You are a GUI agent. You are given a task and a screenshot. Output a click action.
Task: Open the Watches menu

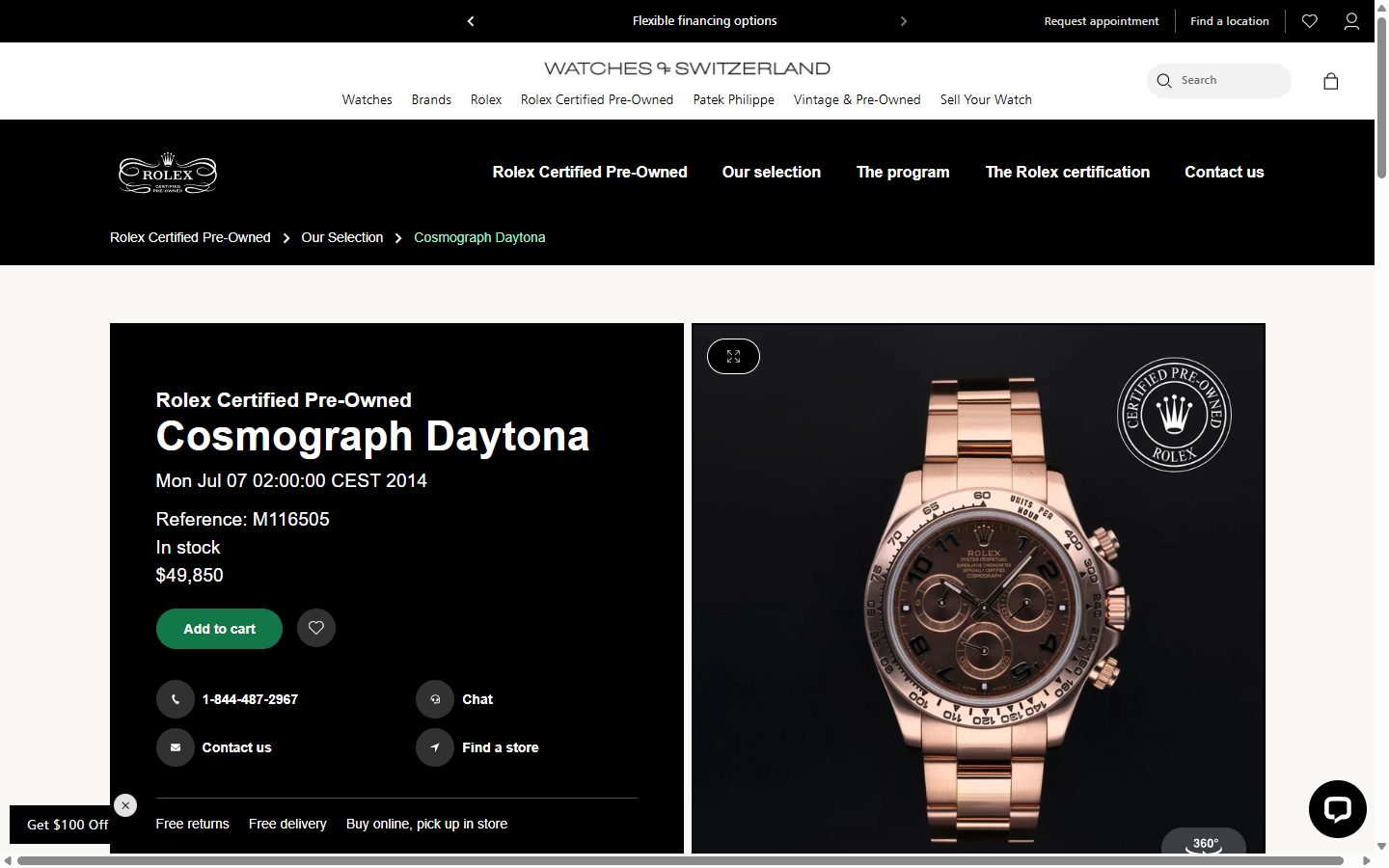pos(368,99)
